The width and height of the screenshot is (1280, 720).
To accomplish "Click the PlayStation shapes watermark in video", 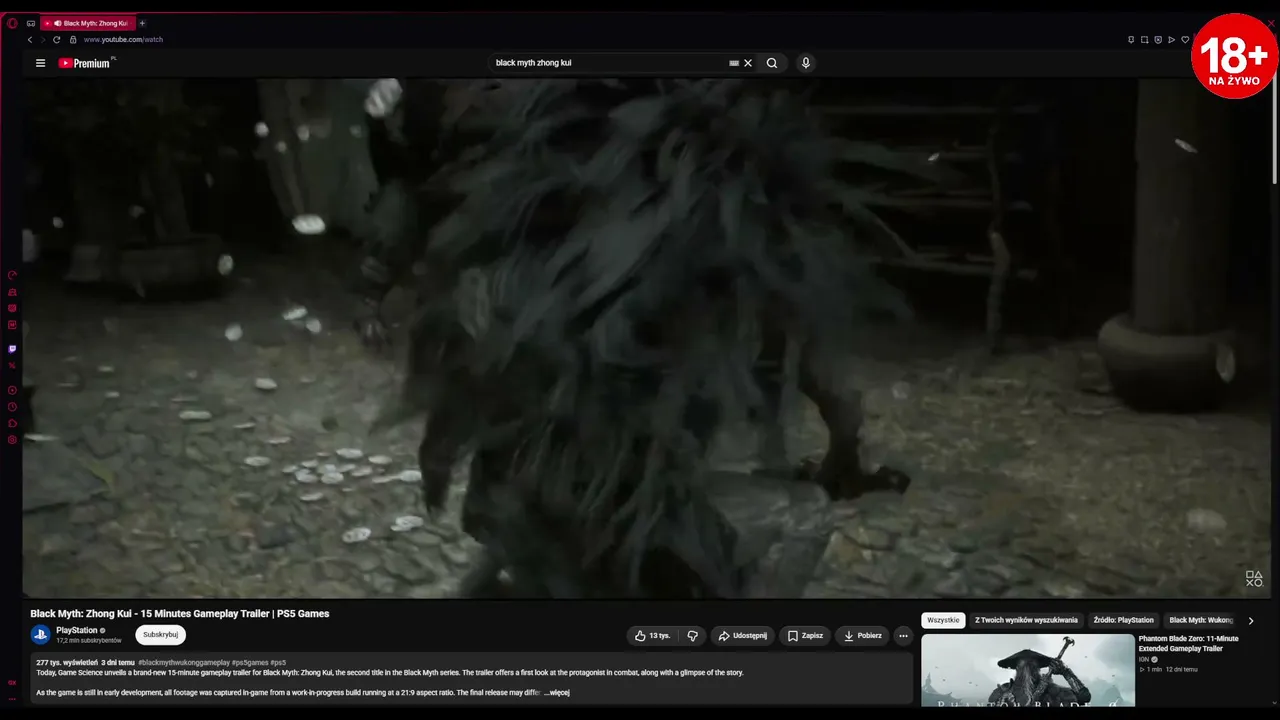I will point(1254,579).
